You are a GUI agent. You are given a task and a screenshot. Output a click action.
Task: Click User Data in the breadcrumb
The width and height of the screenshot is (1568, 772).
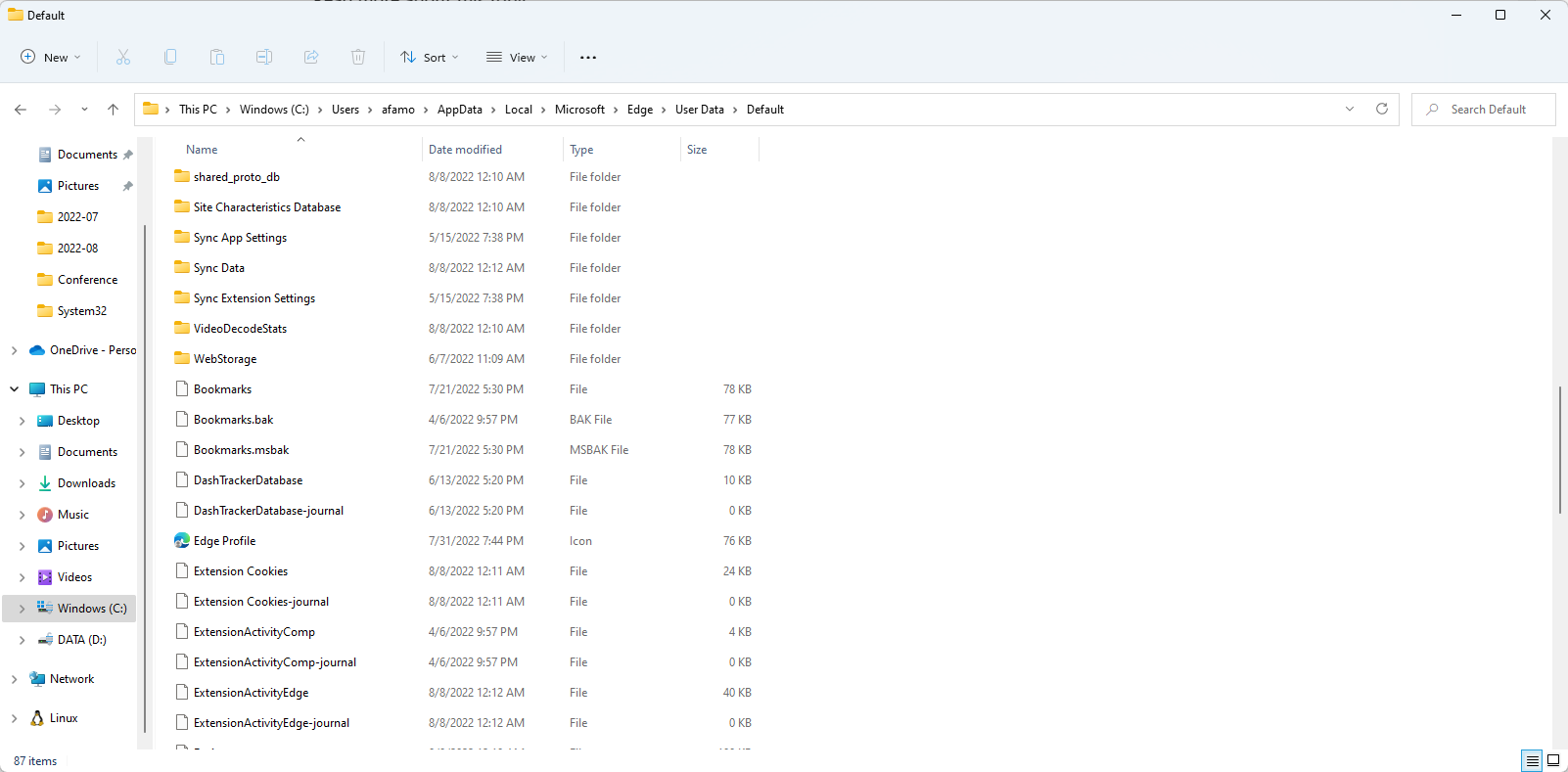click(700, 110)
